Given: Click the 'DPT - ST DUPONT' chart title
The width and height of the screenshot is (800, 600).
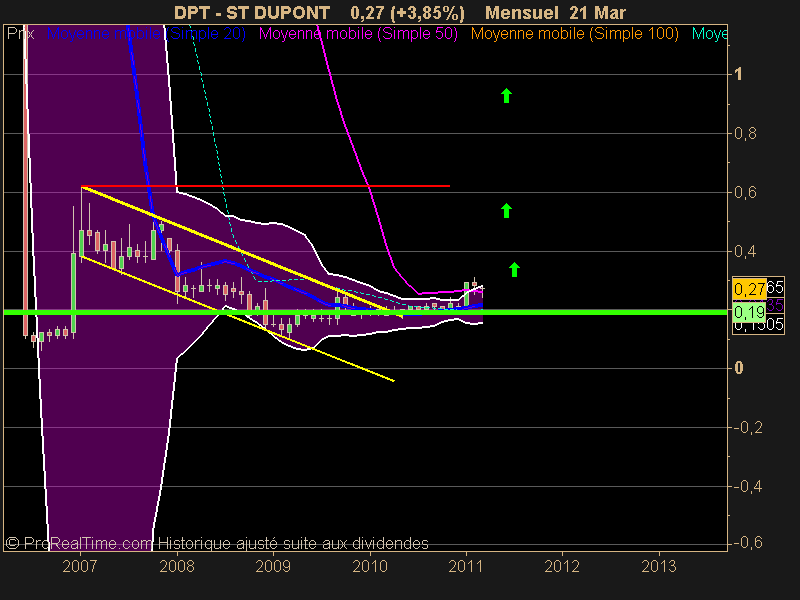Looking at the screenshot, I should [x=252, y=12].
